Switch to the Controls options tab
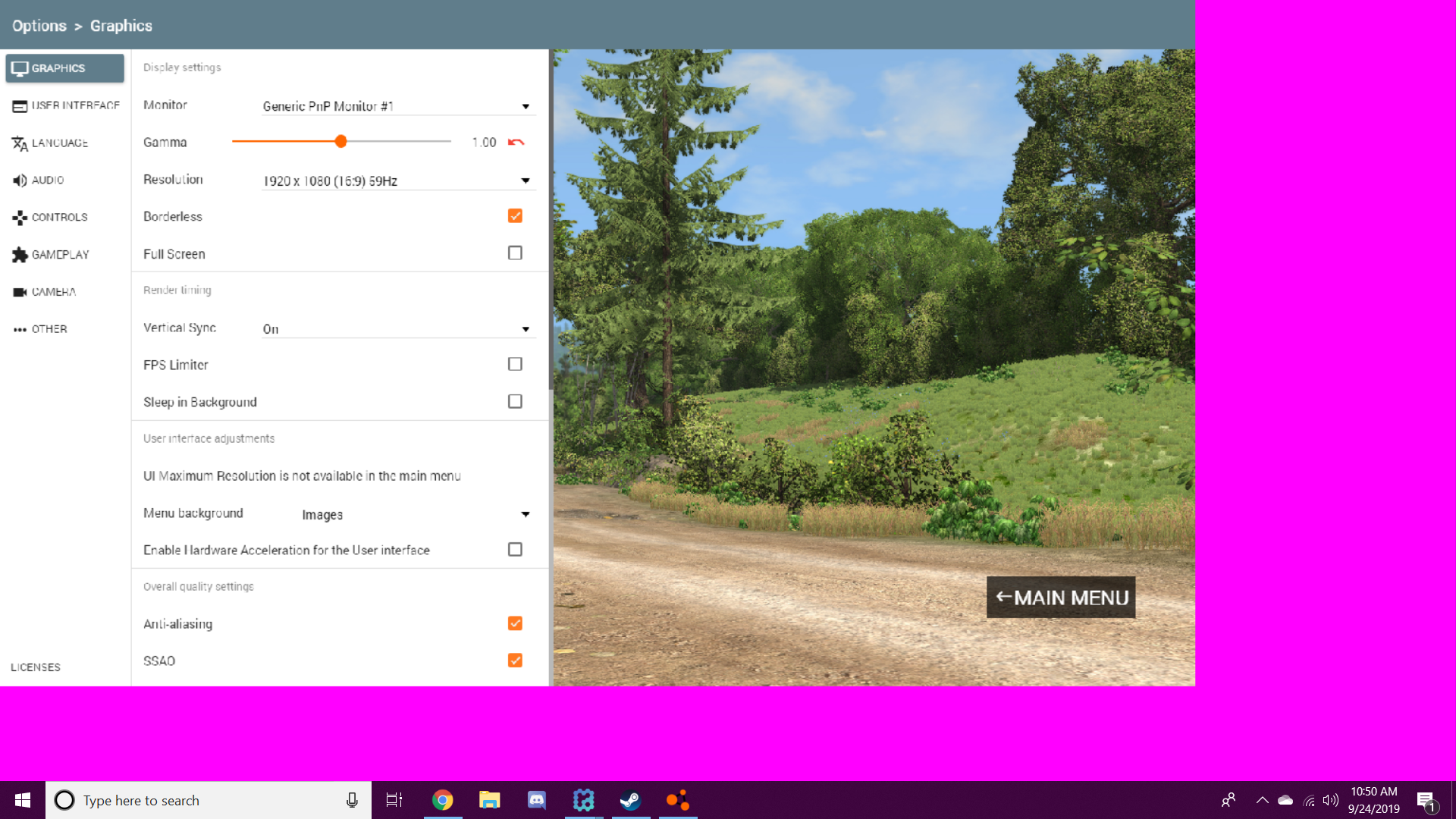The width and height of the screenshot is (1456, 819). pos(65,217)
